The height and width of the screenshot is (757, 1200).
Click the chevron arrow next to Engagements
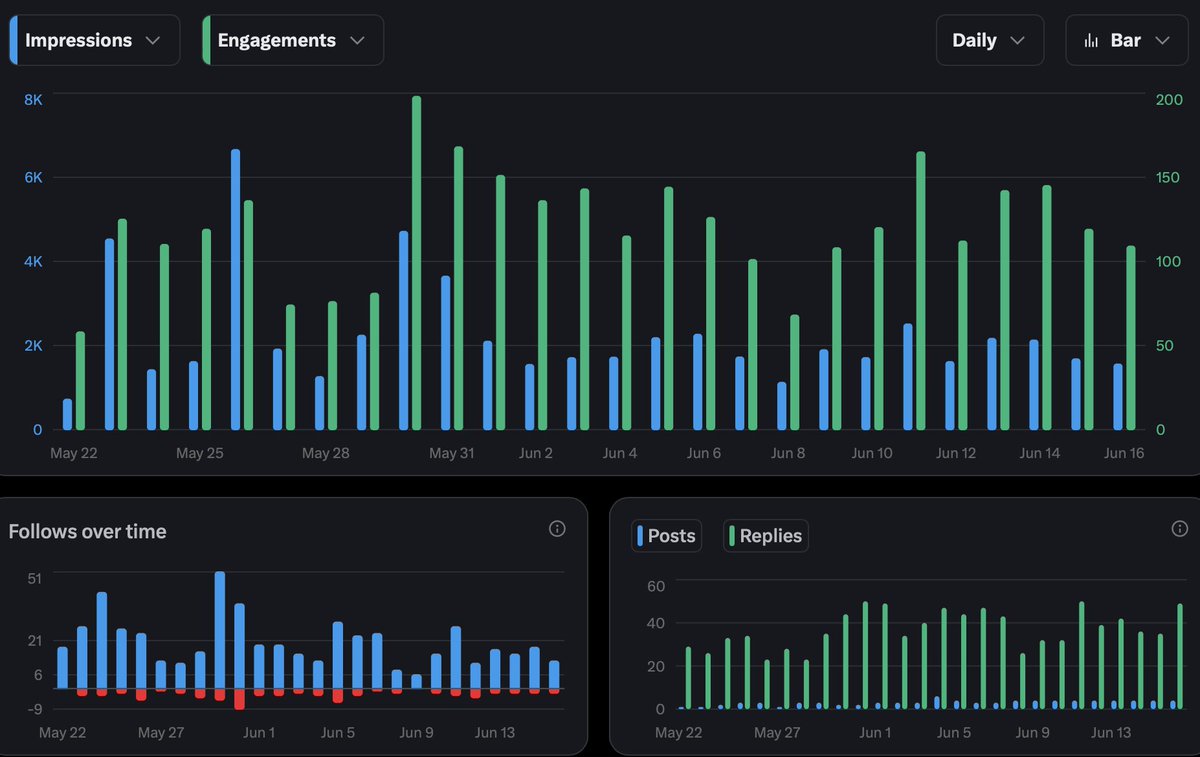pyautogui.click(x=357, y=41)
